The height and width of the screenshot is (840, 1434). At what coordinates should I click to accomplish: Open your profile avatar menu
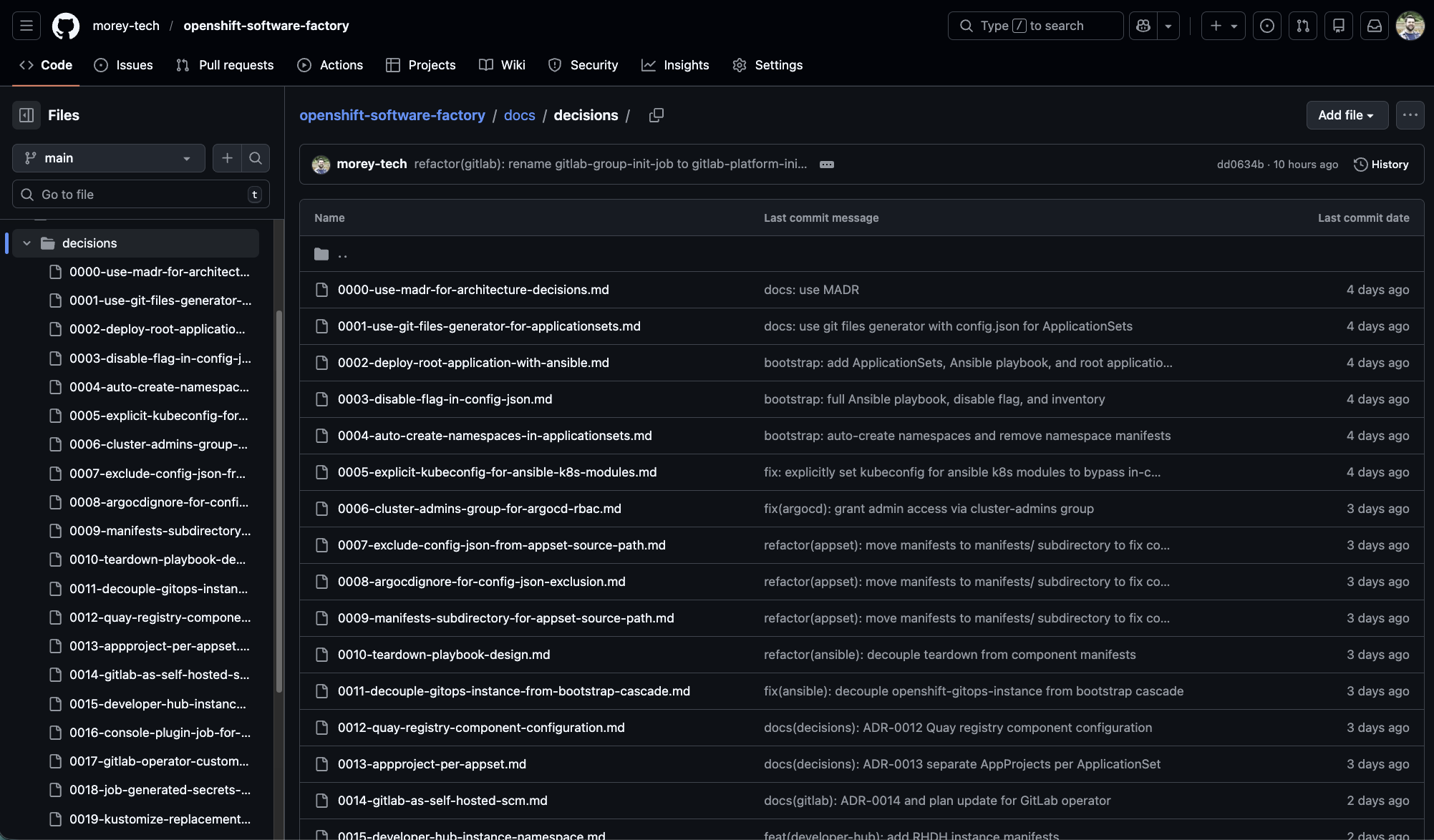point(1409,25)
